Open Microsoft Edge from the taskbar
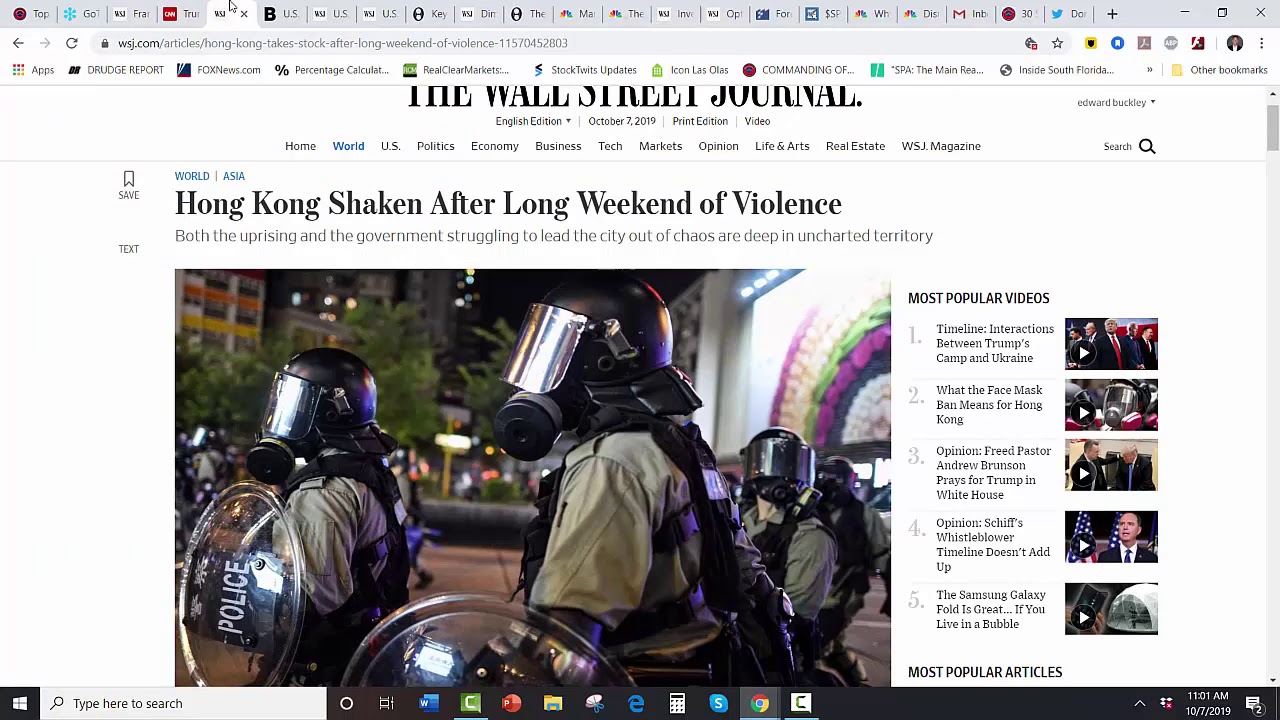 [636, 703]
